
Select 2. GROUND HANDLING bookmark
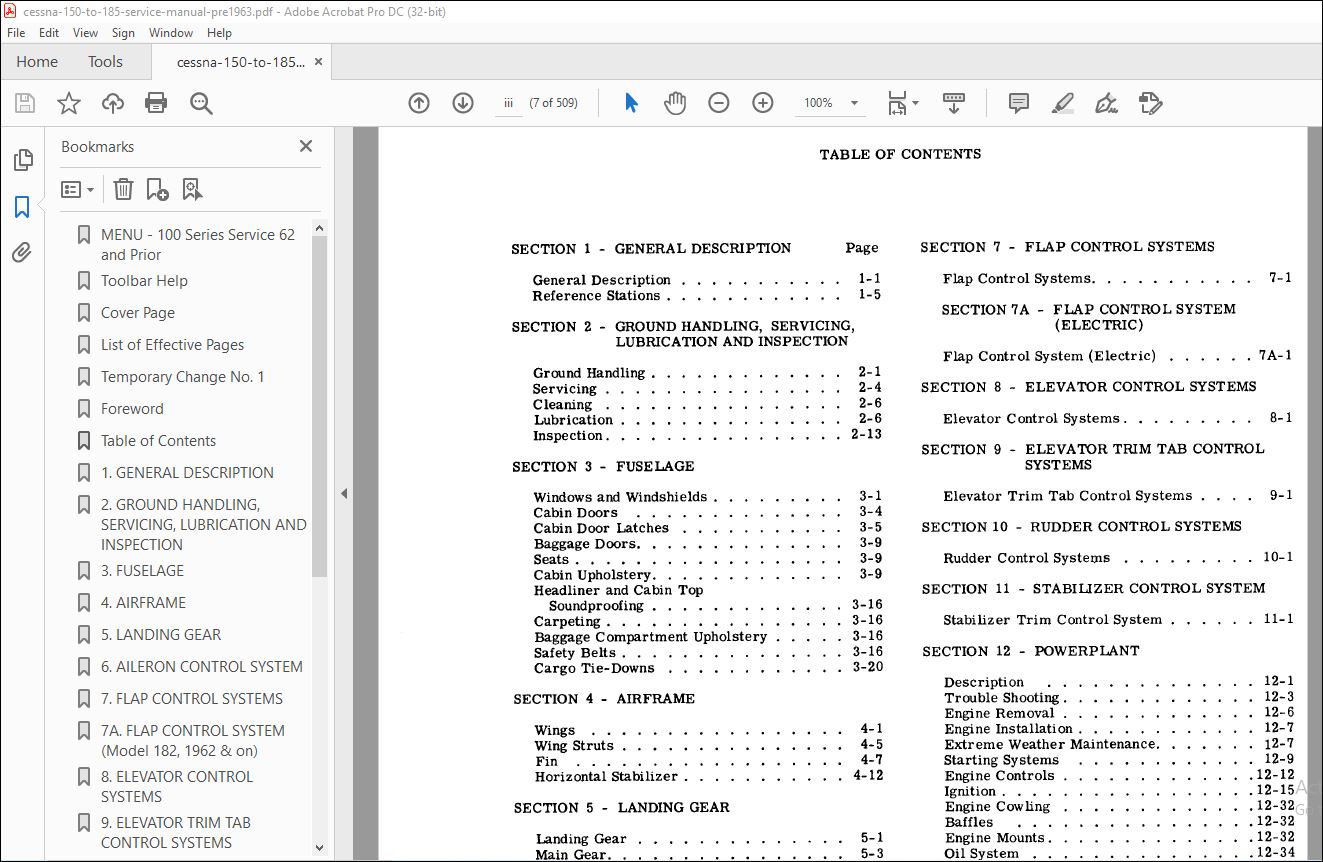[203, 524]
